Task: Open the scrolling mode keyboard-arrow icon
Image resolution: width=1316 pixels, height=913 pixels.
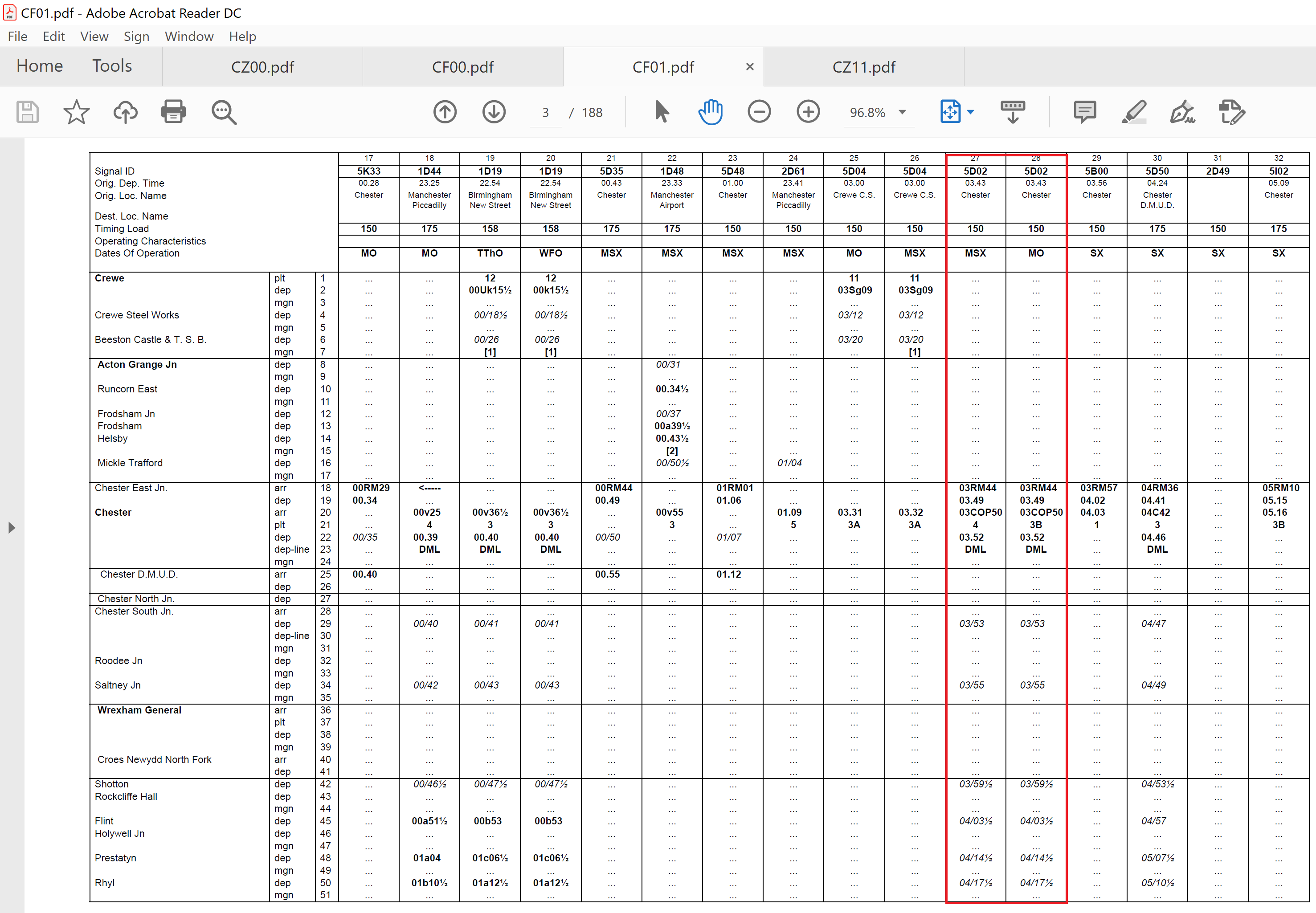Action: 1013,112
